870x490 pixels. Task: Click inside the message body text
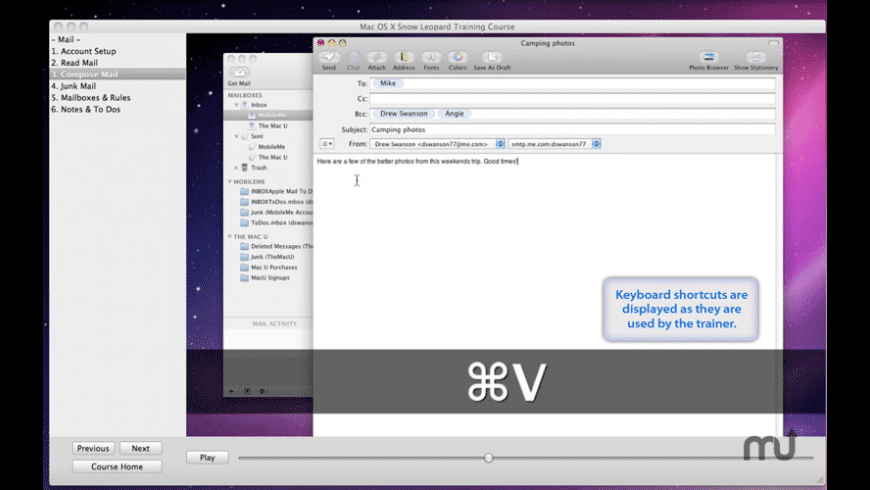[x=417, y=161]
